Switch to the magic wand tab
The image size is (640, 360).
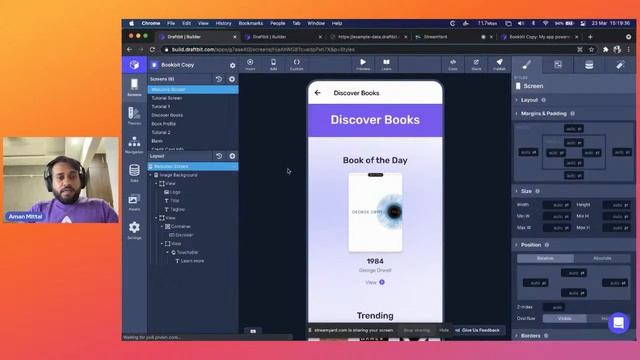click(620, 65)
